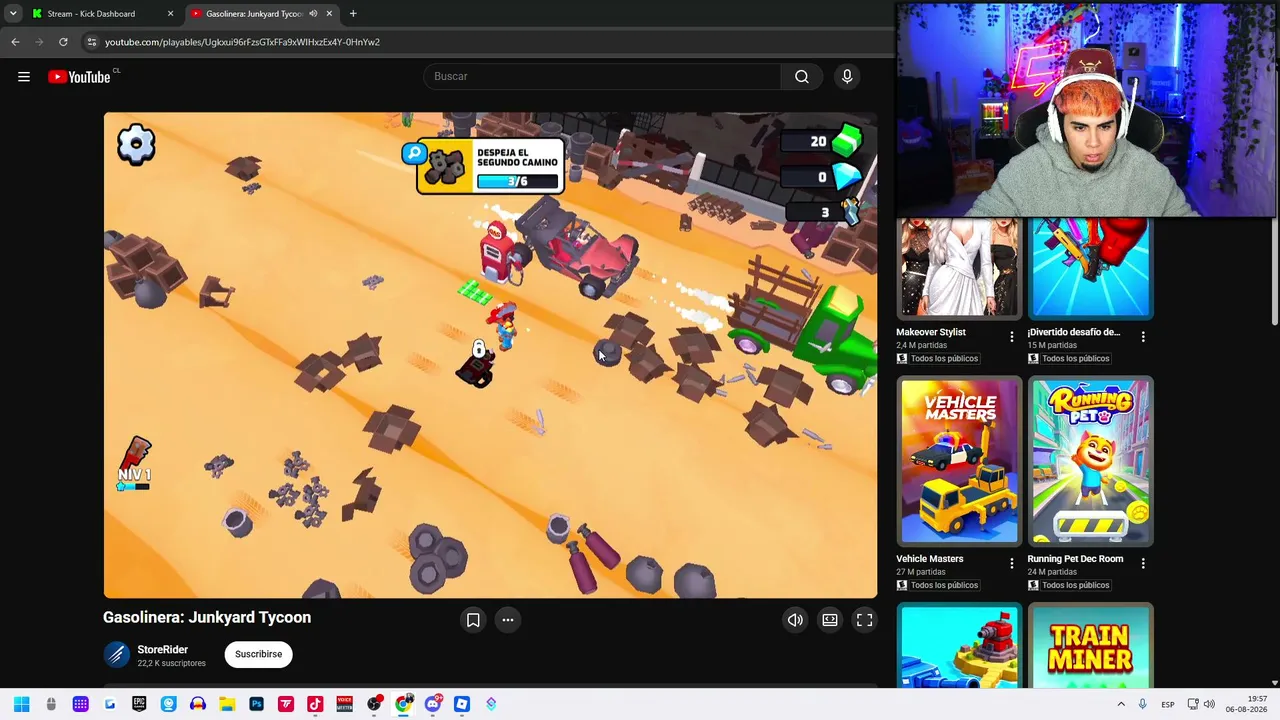Open options for the Makeover Stylist card
This screenshot has height=720, width=1280.
[x=1012, y=337]
